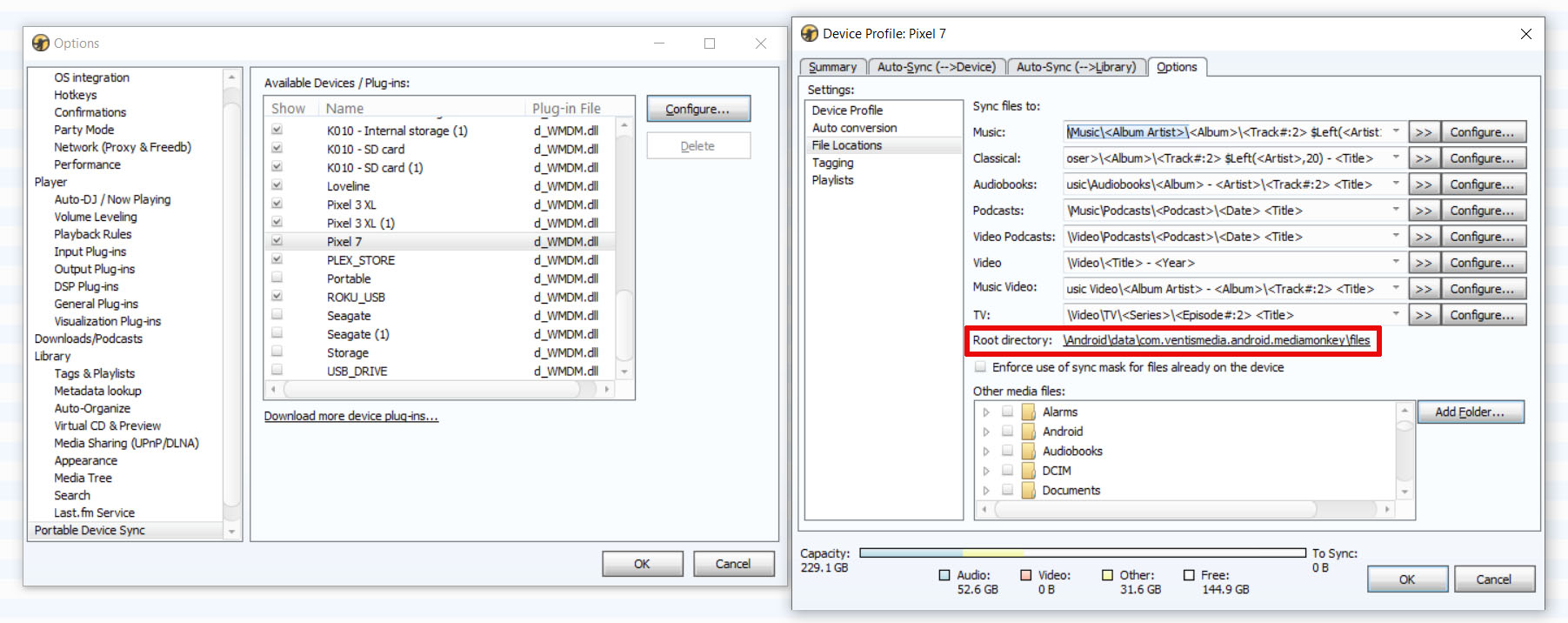The width and height of the screenshot is (1568, 623).
Task: Enable the Show checkbox for USB_DRIVE
Action: tap(277, 371)
